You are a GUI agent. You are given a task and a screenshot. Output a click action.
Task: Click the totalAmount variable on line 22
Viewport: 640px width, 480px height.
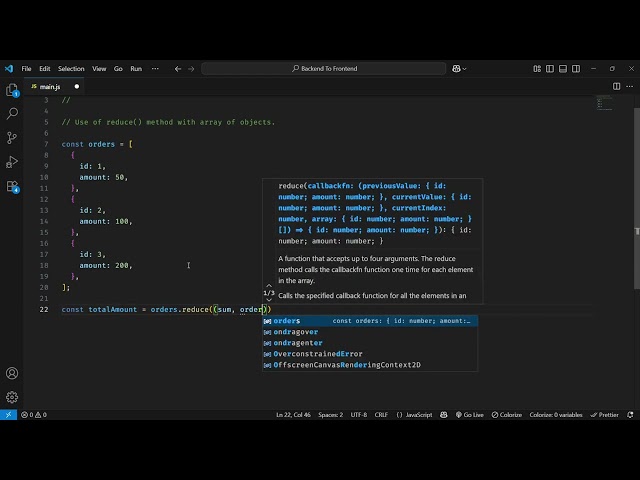(113, 309)
